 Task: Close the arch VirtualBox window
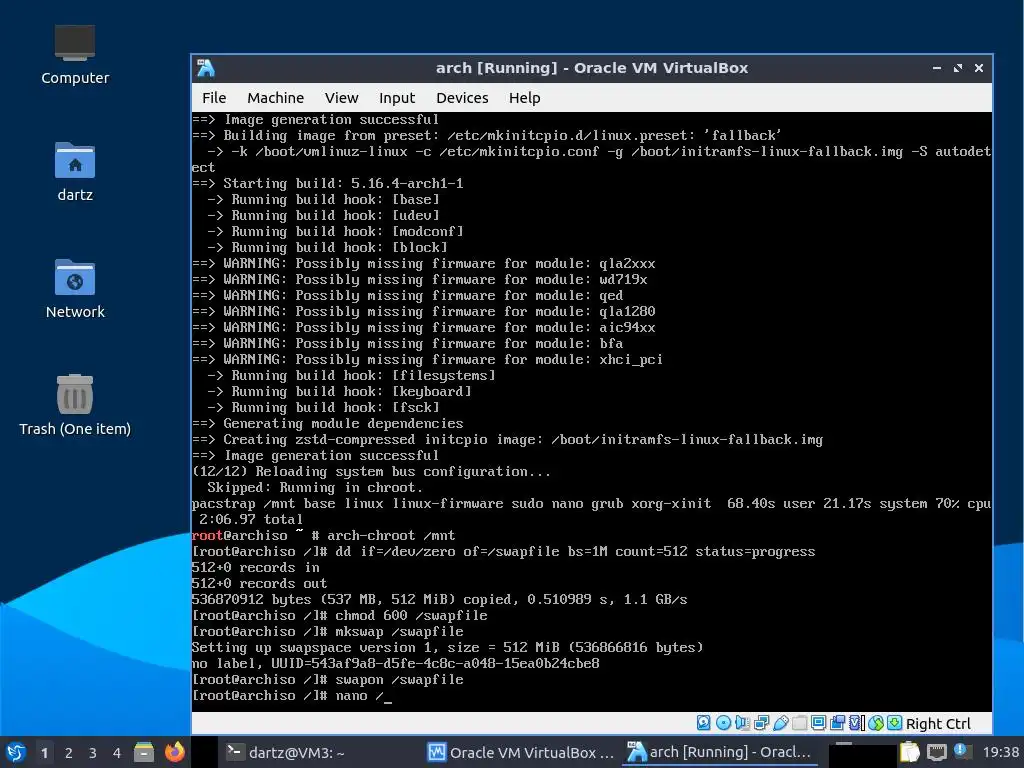click(x=979, y=68)
